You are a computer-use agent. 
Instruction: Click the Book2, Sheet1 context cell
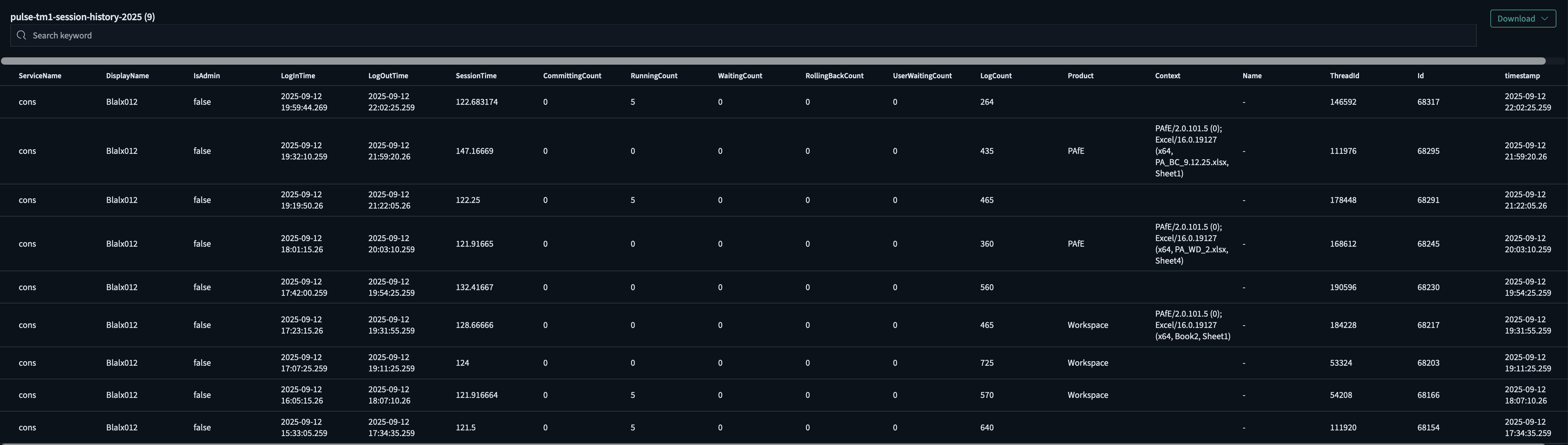(1192, 325)
